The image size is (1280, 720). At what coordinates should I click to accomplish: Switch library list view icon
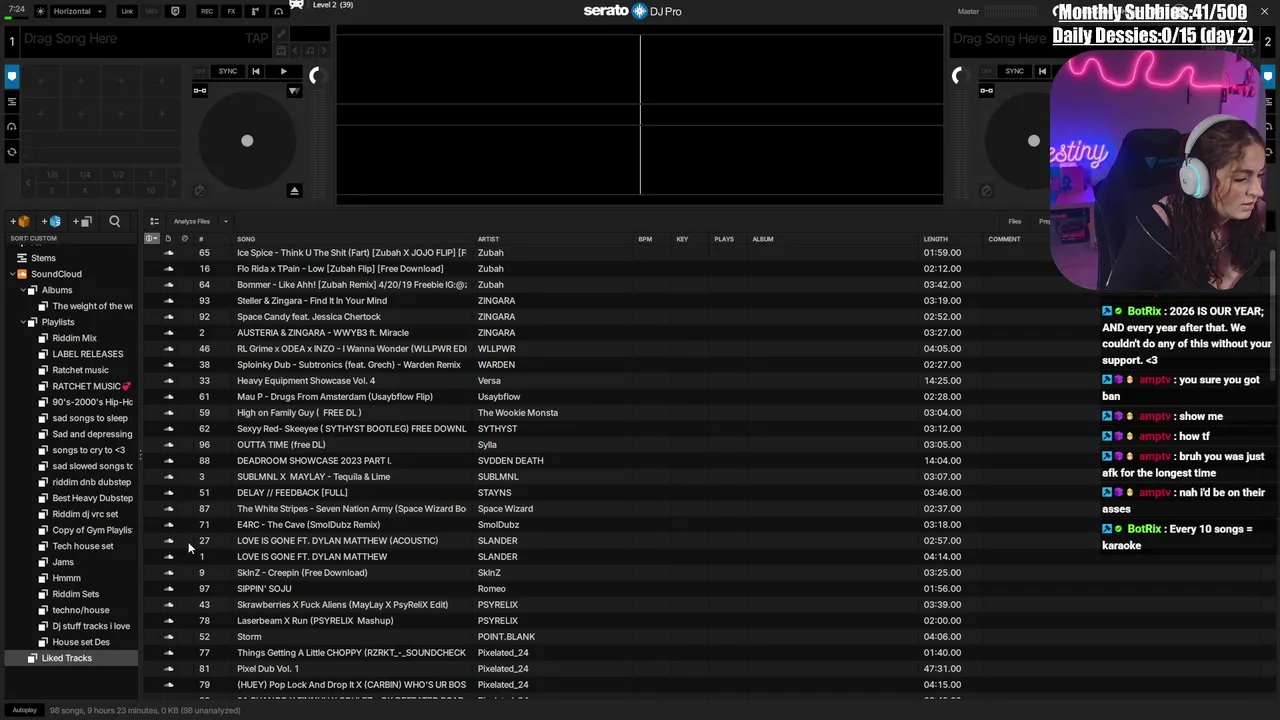coord(154,221)
